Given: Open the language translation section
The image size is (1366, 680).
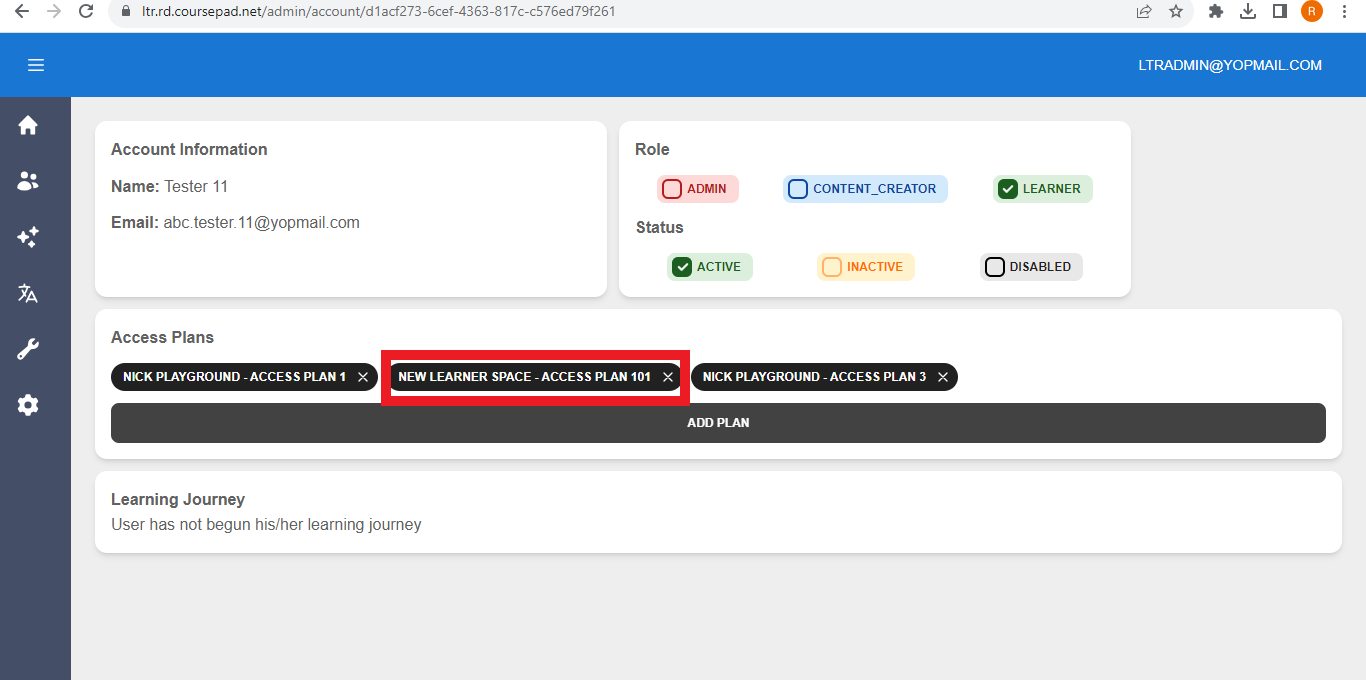Looking at the screenshot, I should coord(26,293).
